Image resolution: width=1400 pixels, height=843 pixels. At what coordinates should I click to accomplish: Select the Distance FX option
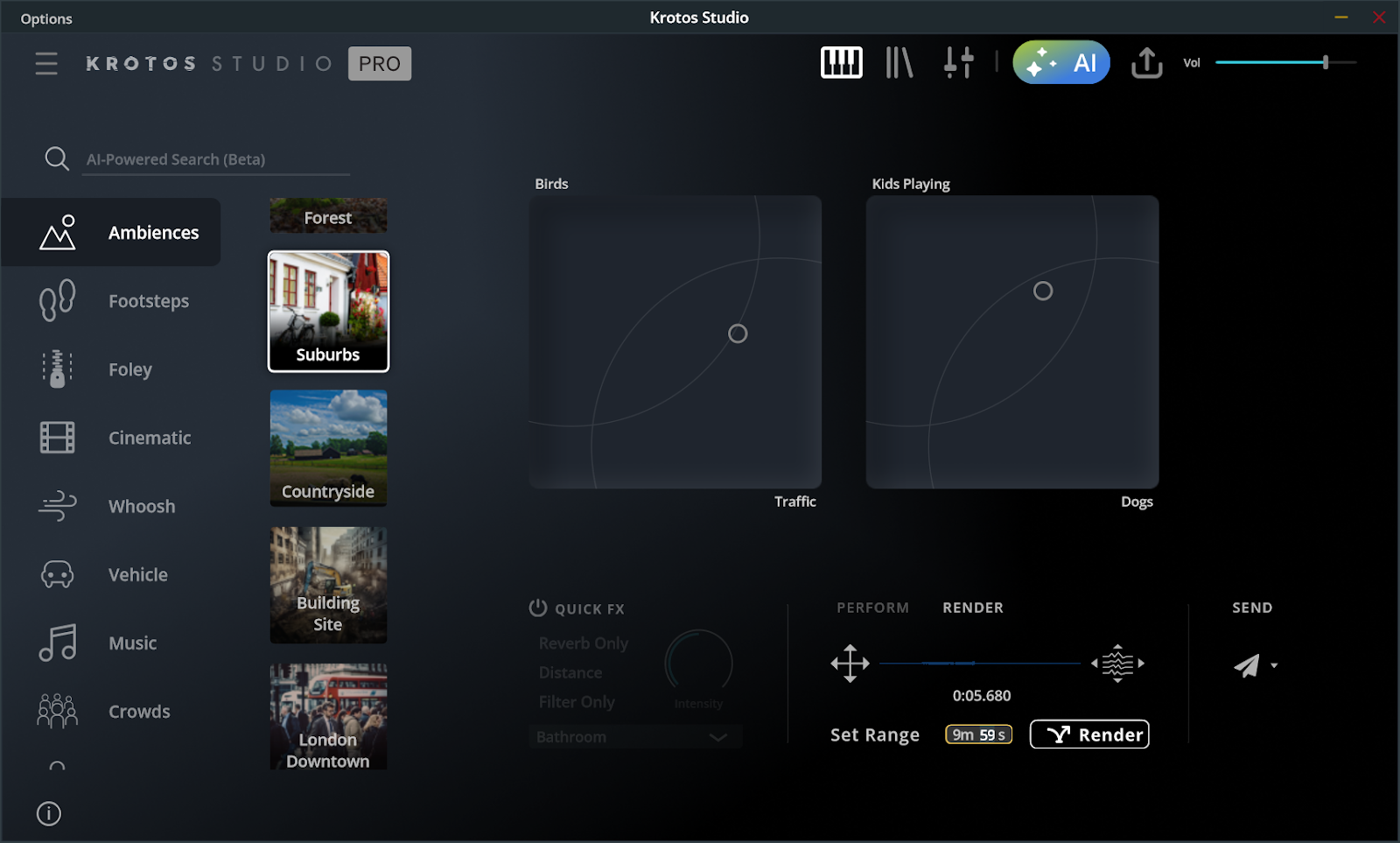[x=570, y=672]
